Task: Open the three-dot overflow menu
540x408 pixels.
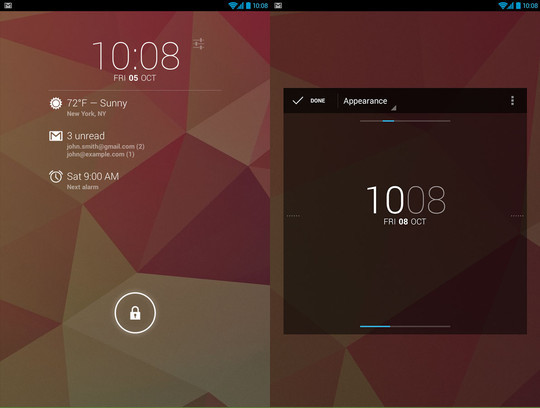Action: 512,101
